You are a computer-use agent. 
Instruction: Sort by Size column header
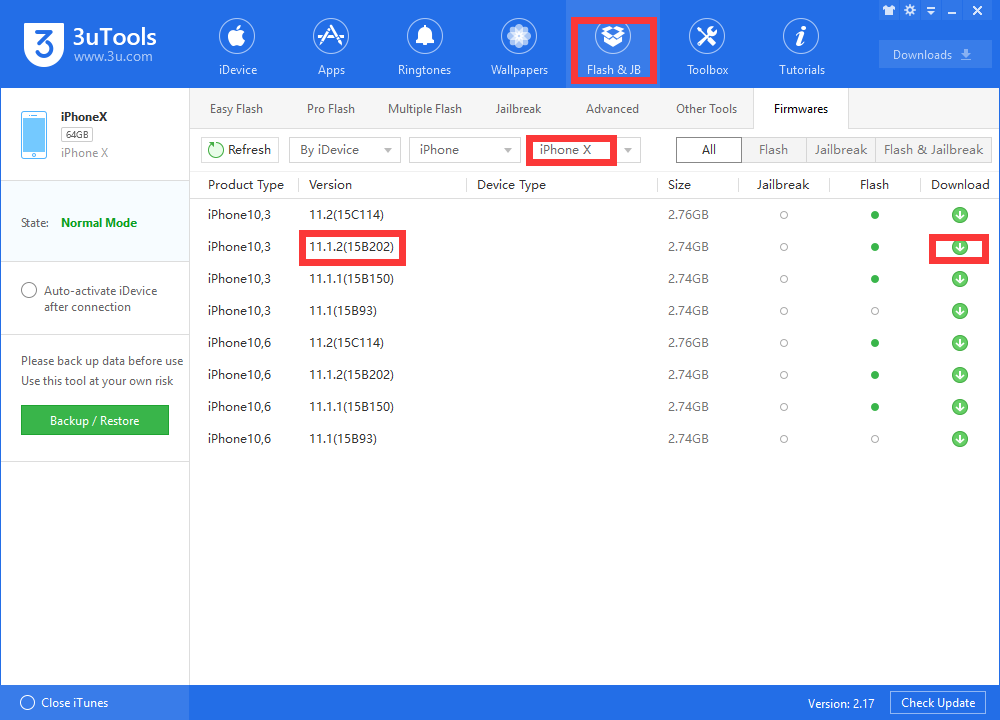679,185
